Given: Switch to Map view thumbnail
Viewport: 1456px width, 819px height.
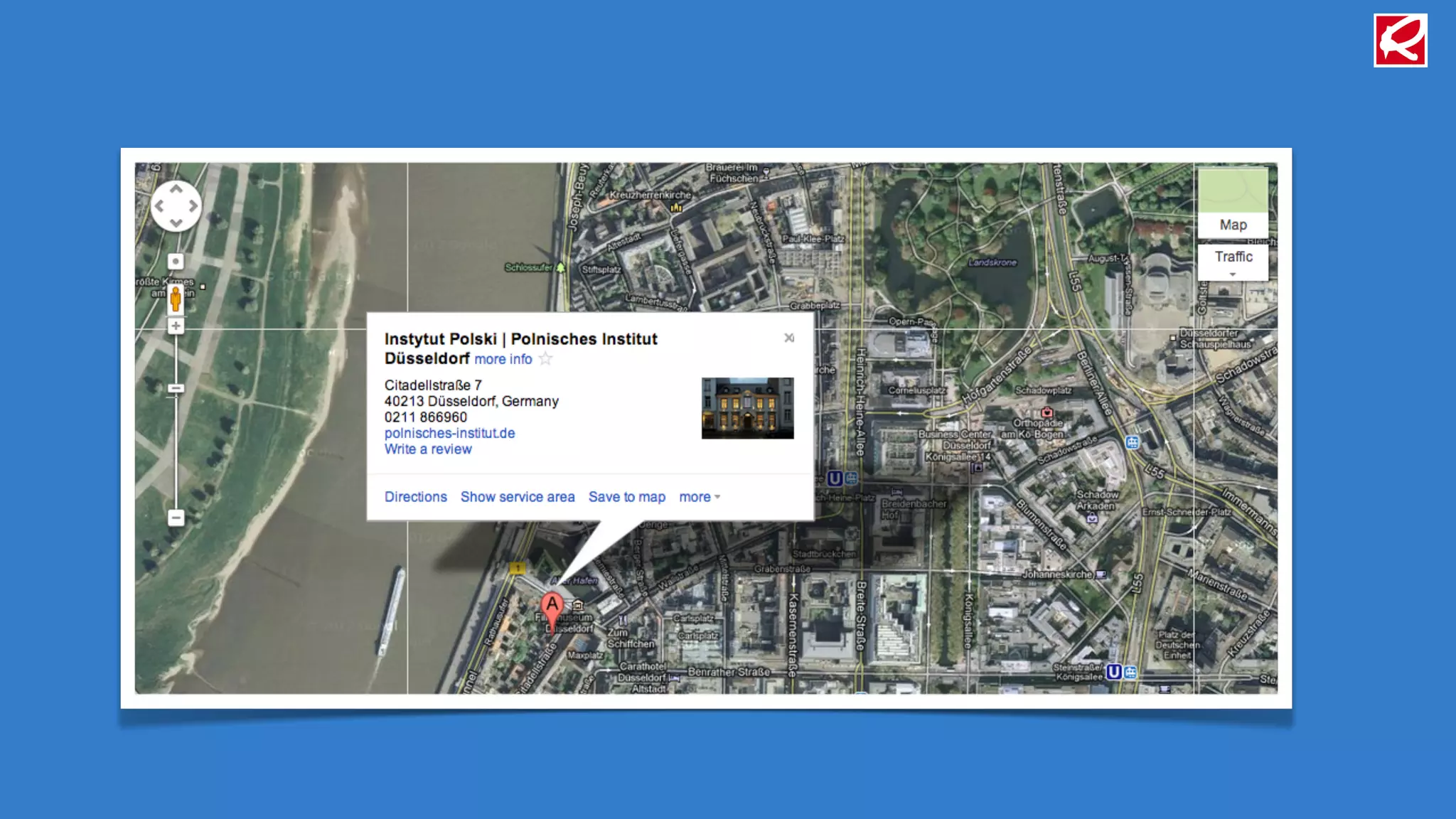Looking at the screenshot, I should [x=1233, y=202].
